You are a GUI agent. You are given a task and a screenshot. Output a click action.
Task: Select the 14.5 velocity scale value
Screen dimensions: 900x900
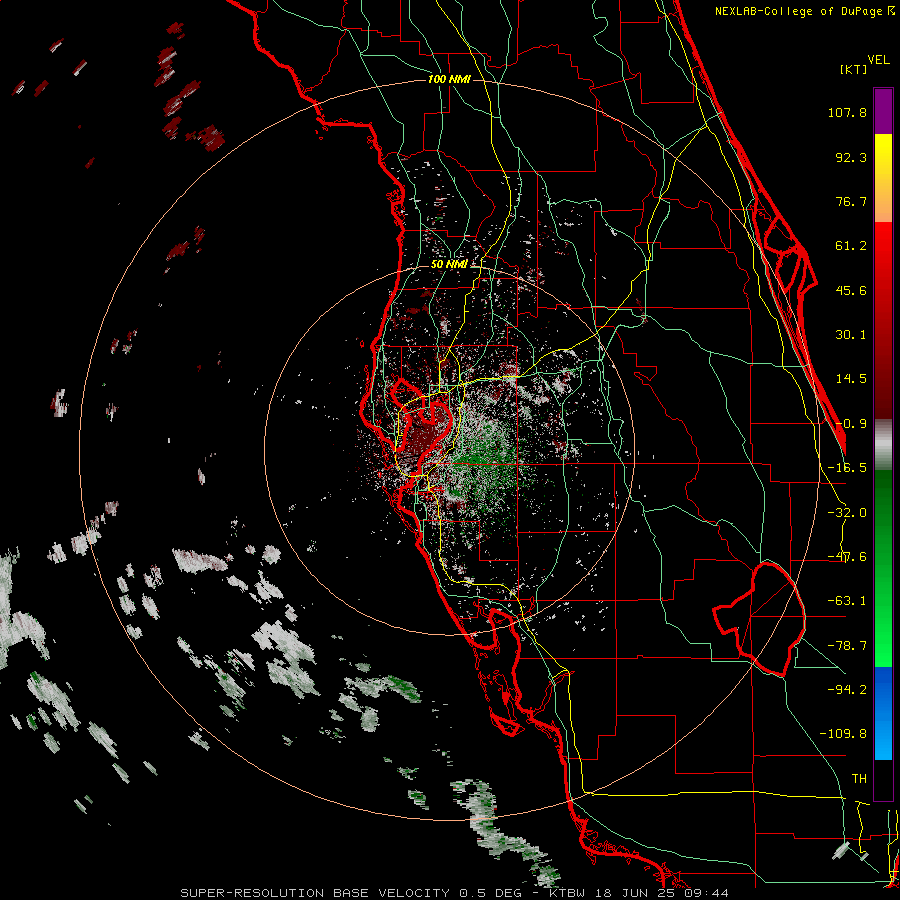click(x=851, y=379)
